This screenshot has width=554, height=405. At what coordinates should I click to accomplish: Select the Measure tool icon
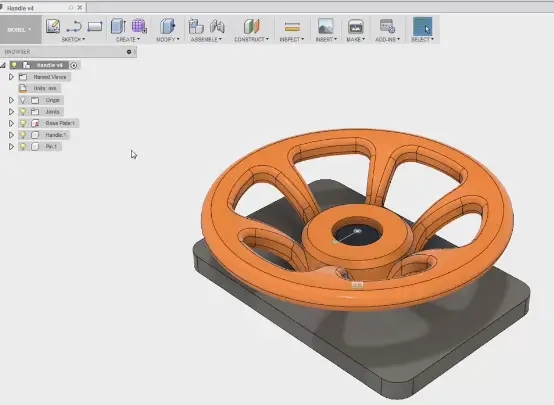[x=292, y=27]
